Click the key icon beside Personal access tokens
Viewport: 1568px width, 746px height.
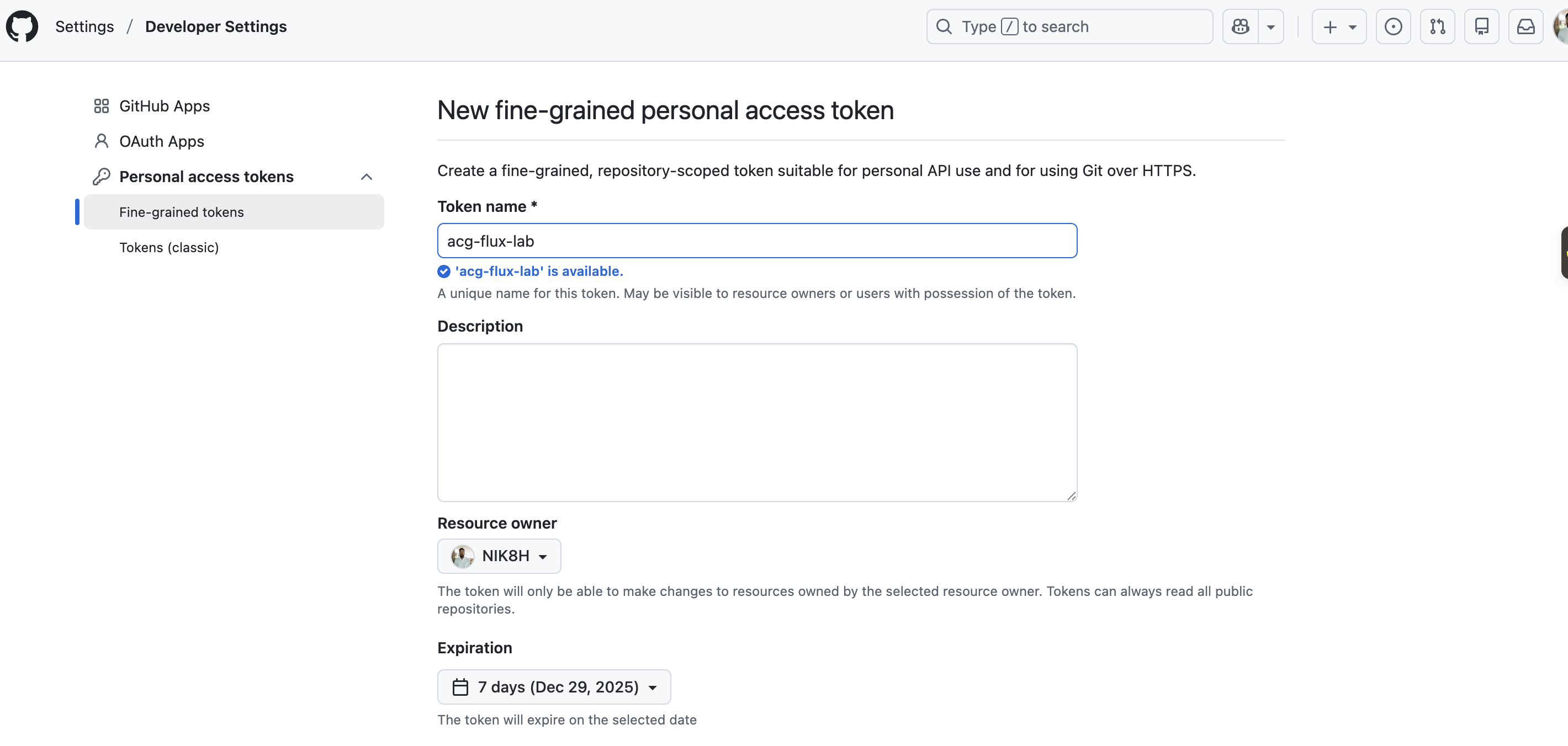point(101,177)
